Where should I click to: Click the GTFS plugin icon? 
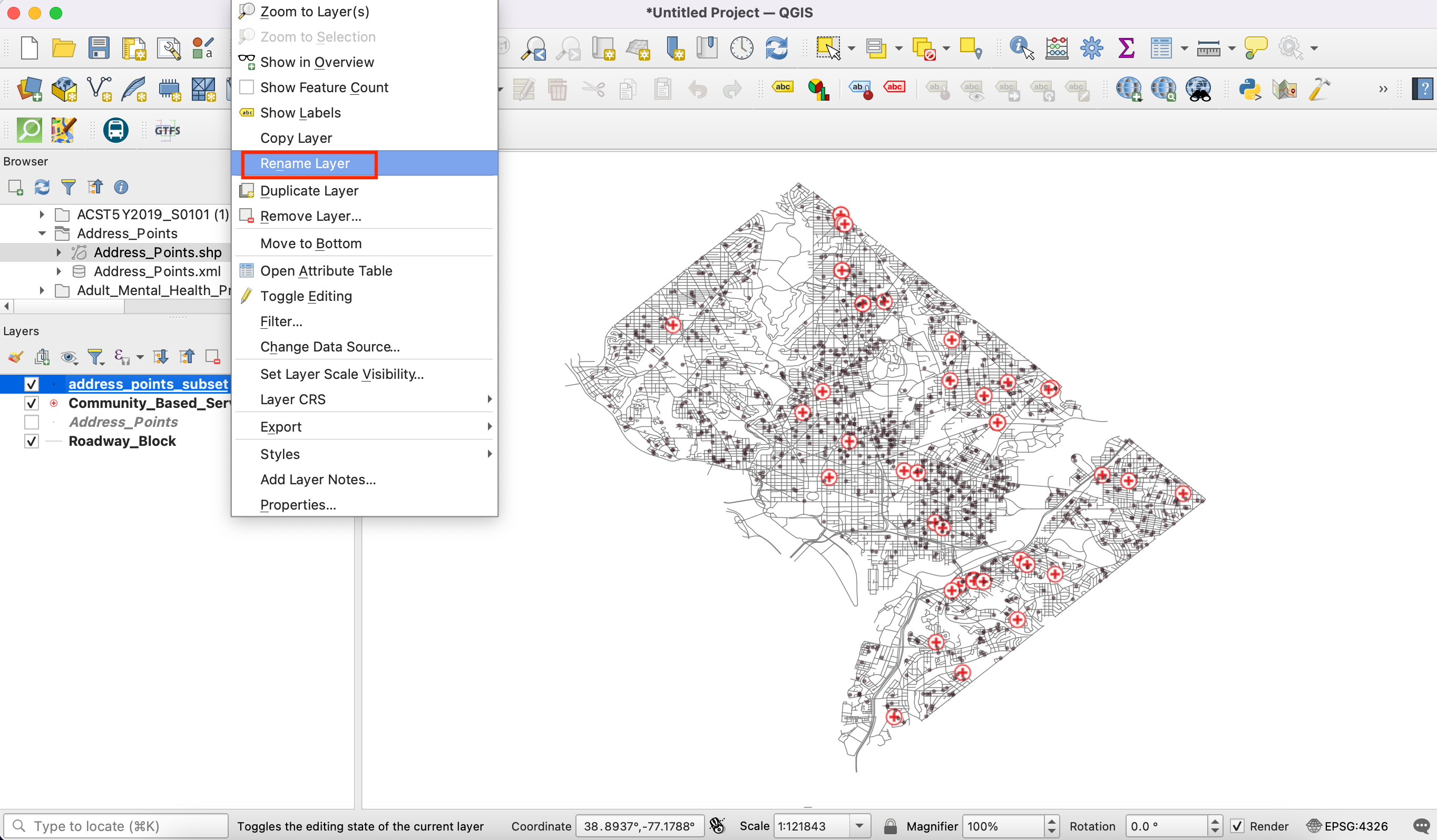[x=167, y=130]
